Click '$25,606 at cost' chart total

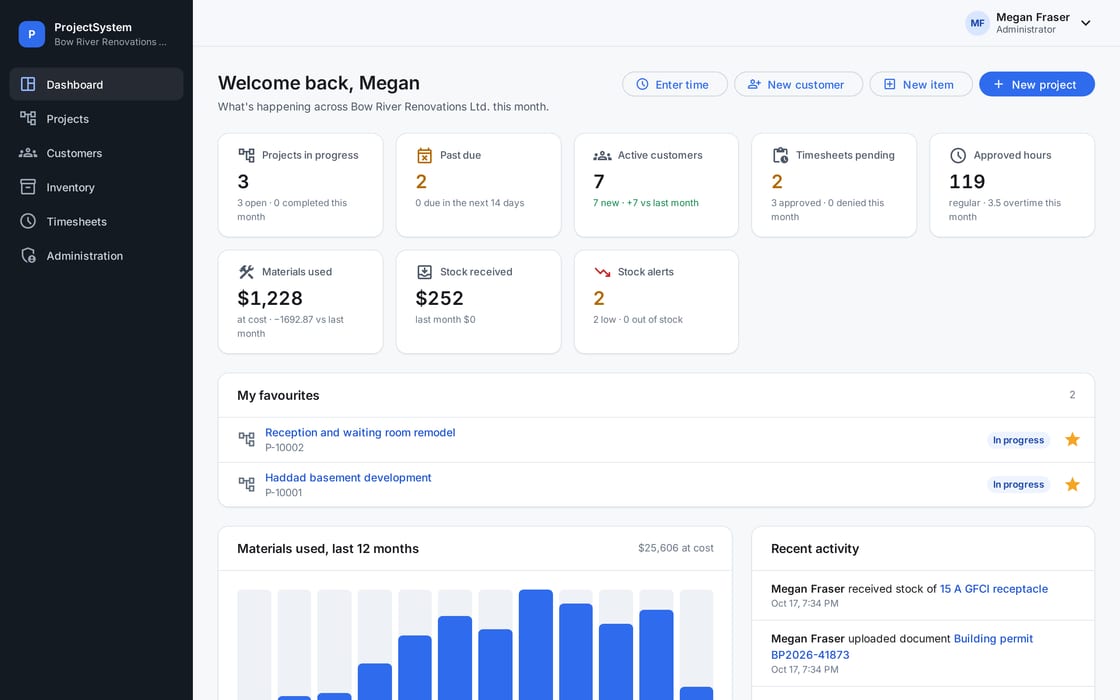(676, 548)
